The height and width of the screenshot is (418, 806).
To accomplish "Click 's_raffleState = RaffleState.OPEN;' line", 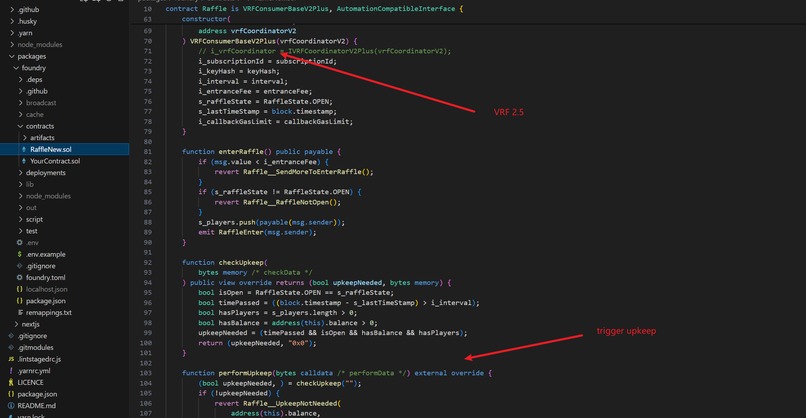I will 265,101.
